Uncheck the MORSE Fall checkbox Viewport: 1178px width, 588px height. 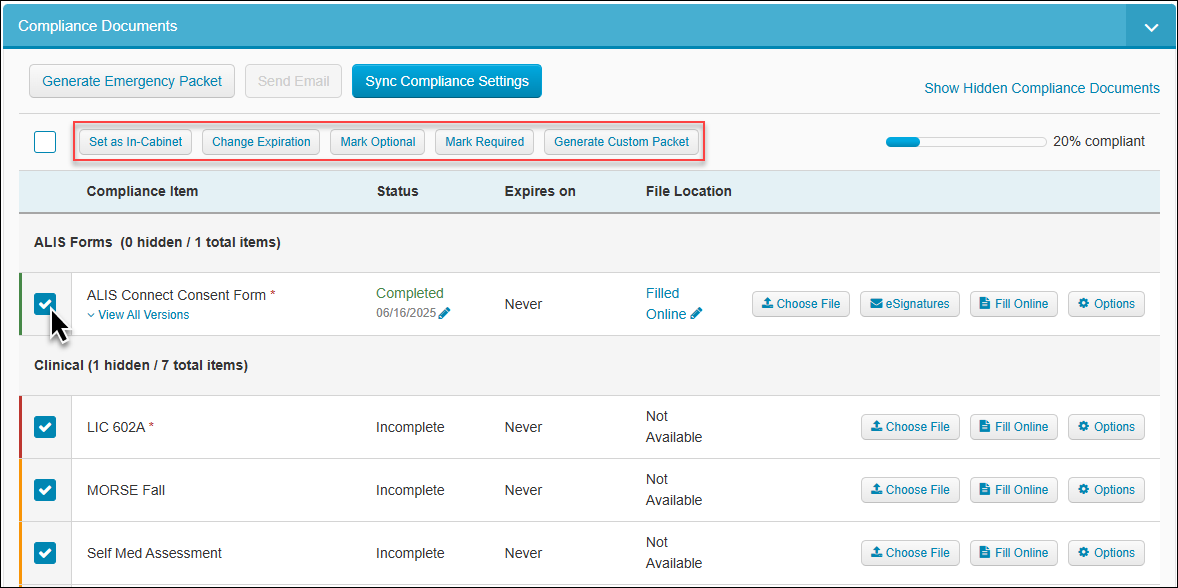pos(45,490)
